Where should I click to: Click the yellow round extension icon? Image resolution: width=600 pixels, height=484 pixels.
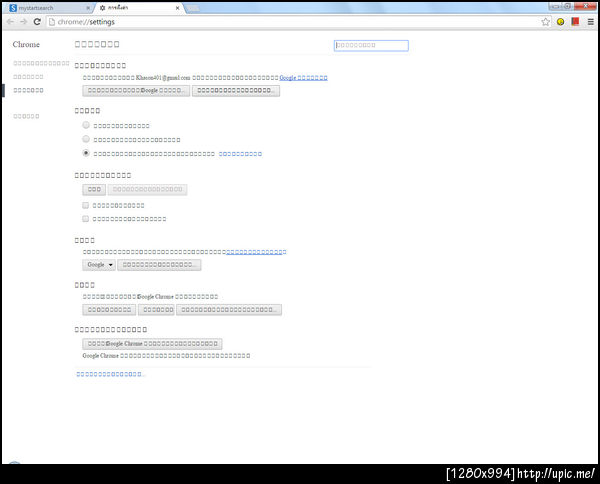coord(561,22)
